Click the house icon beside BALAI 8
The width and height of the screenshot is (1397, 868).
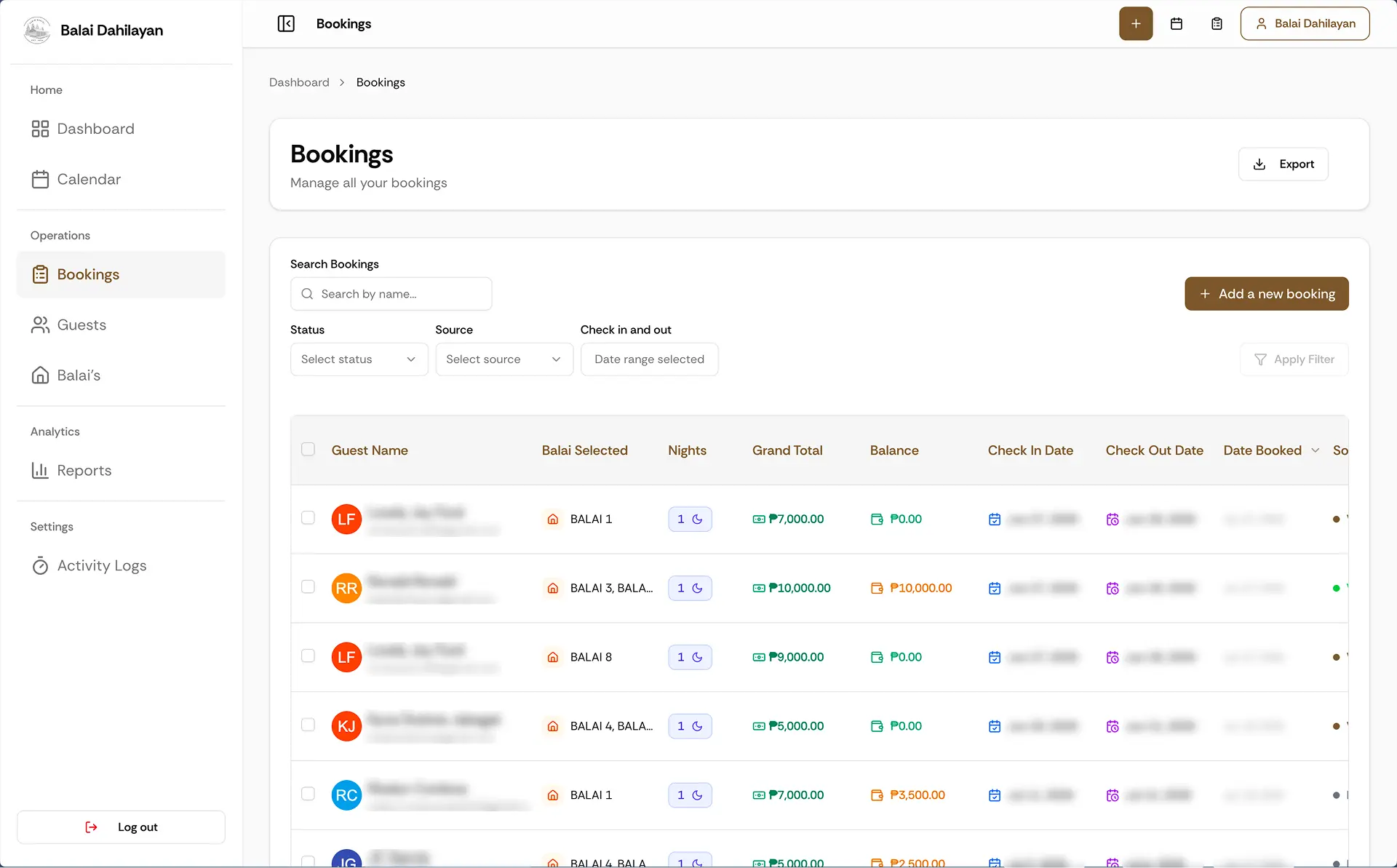(553, 657)
